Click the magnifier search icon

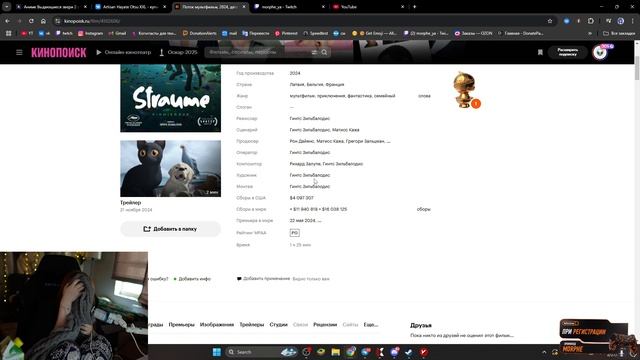click(324, 52)
